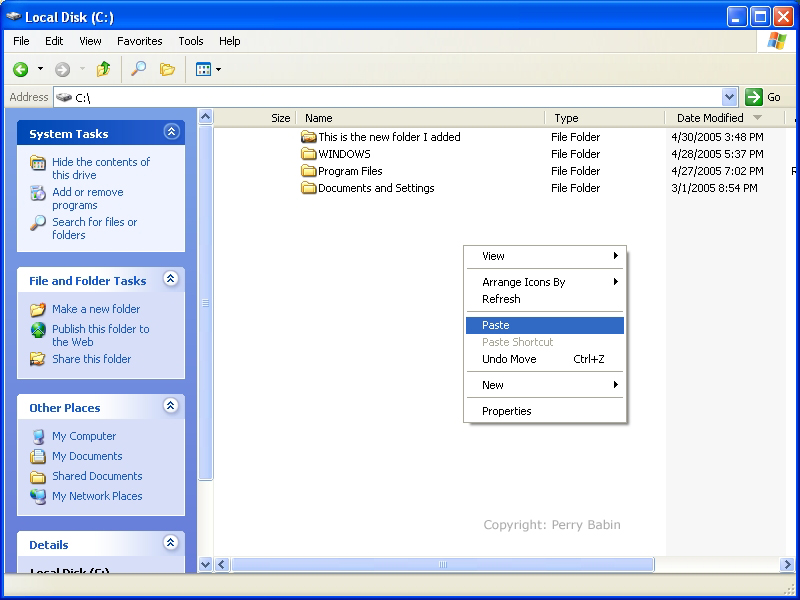Click the horizontal scroll right arrow

coord(787,564)
